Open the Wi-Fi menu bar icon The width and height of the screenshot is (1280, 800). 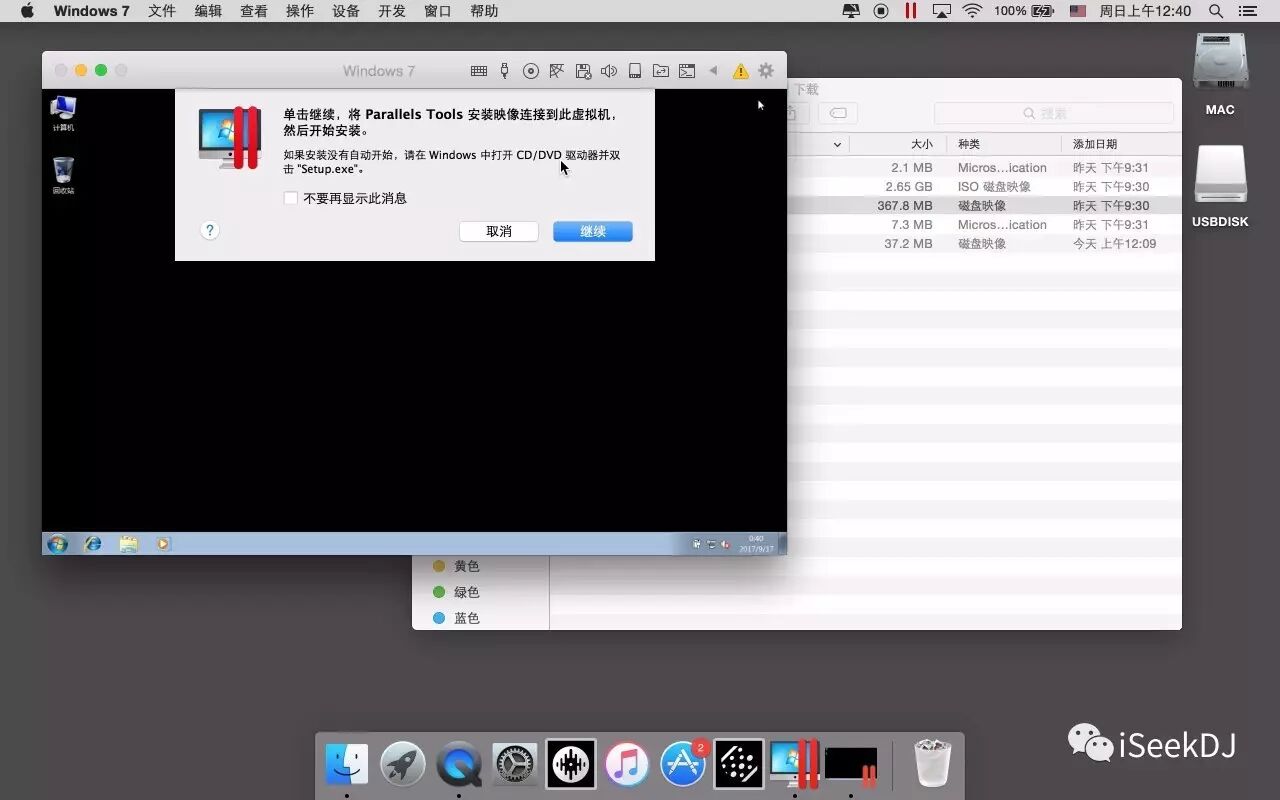[x=972, y=11]
